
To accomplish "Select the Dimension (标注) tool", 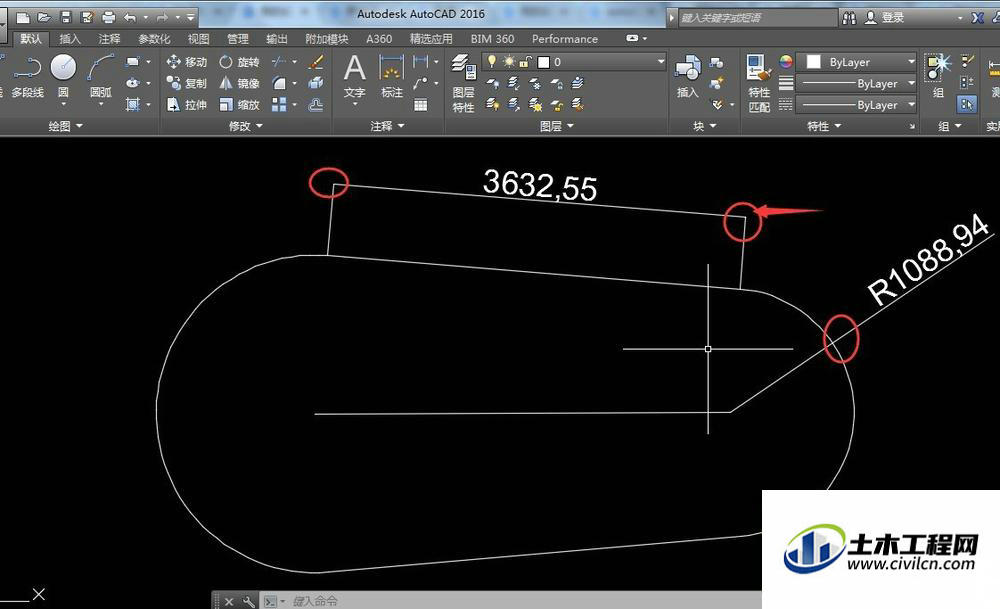I will (392, 77).
